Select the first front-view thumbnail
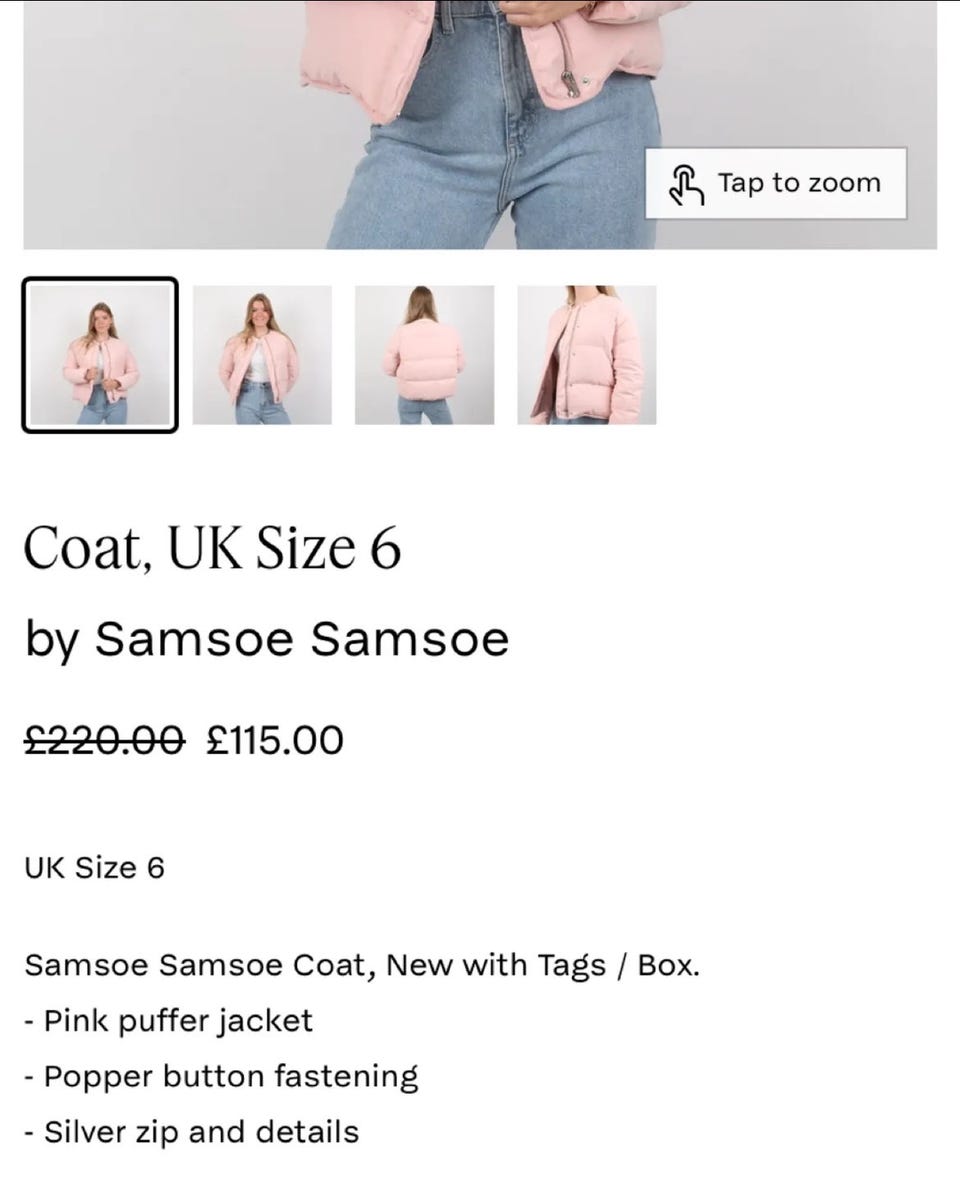This screenshot has height=1202, width=960. (x=100, y=355)
